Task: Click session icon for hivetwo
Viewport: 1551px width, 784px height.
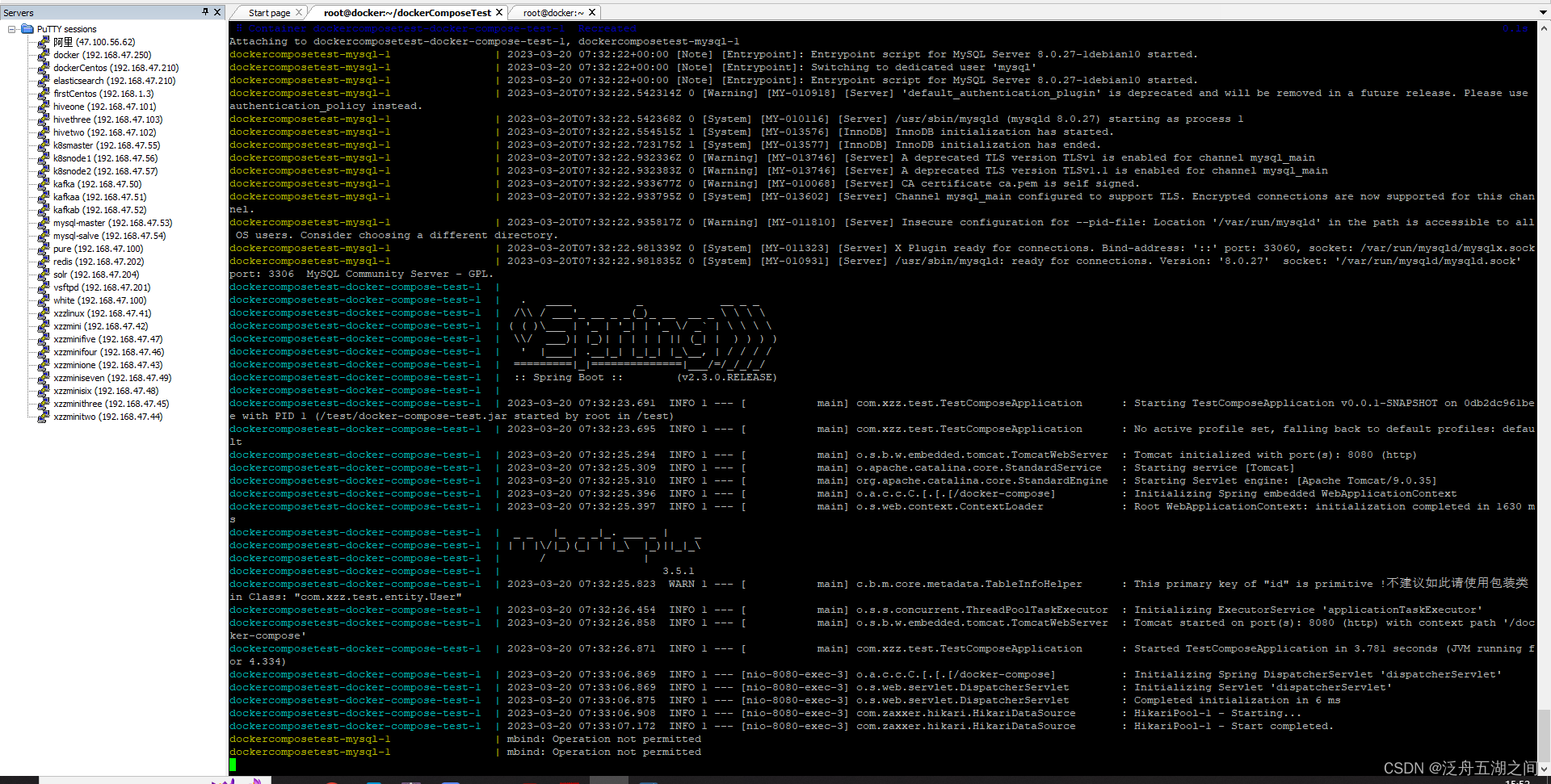Action: click(x=44, y=132)
